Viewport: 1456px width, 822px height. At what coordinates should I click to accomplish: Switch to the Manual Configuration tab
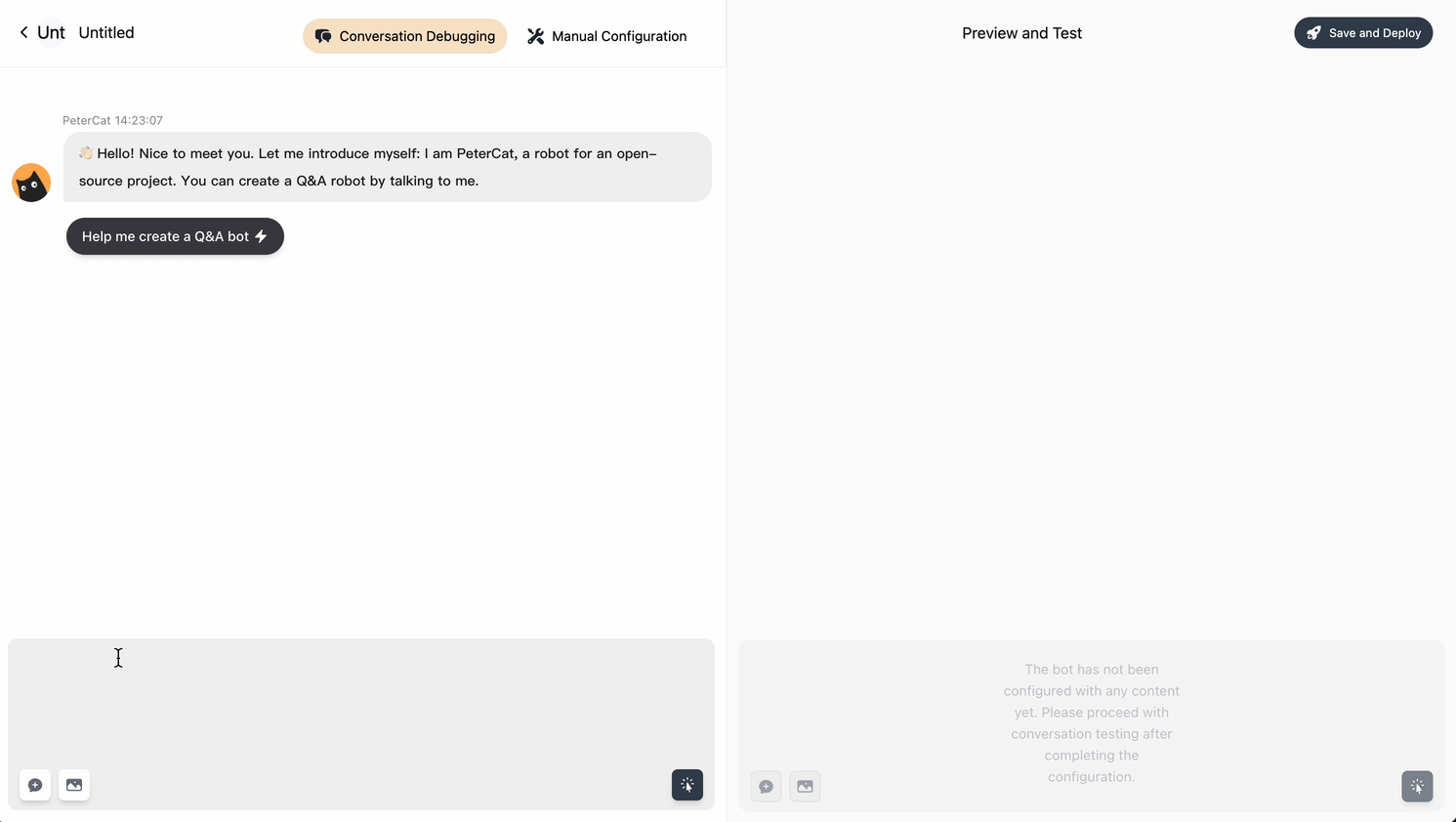click(605, 35)
